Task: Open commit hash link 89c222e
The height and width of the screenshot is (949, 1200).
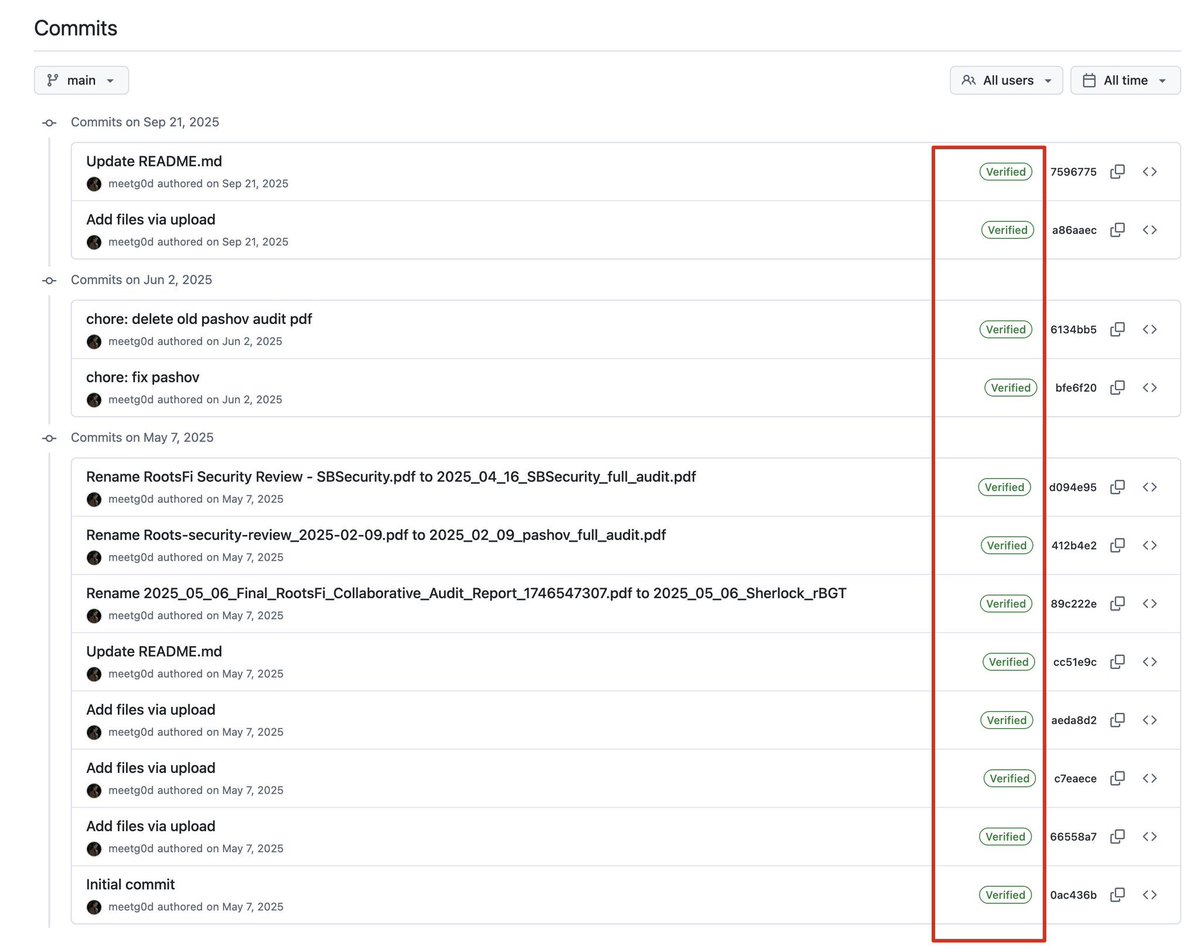Action: pos(1073,604)
